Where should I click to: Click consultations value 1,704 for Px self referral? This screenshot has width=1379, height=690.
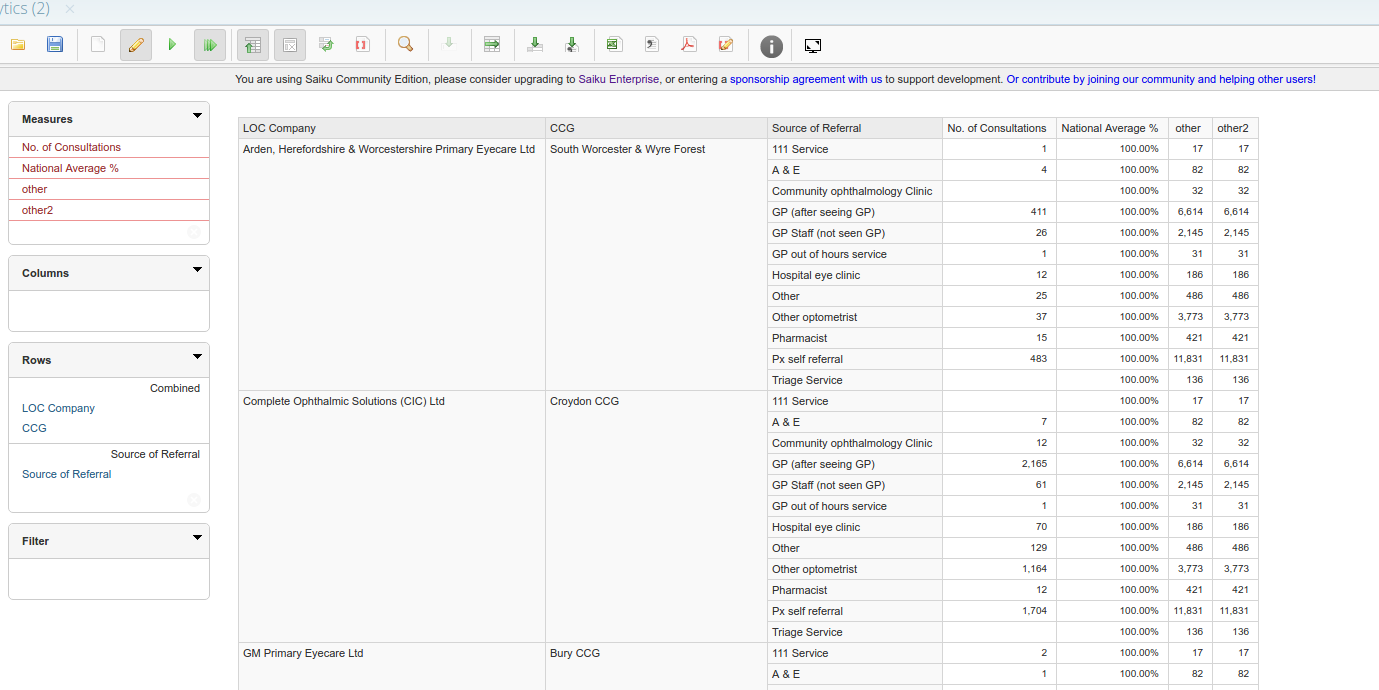[999, 611]
